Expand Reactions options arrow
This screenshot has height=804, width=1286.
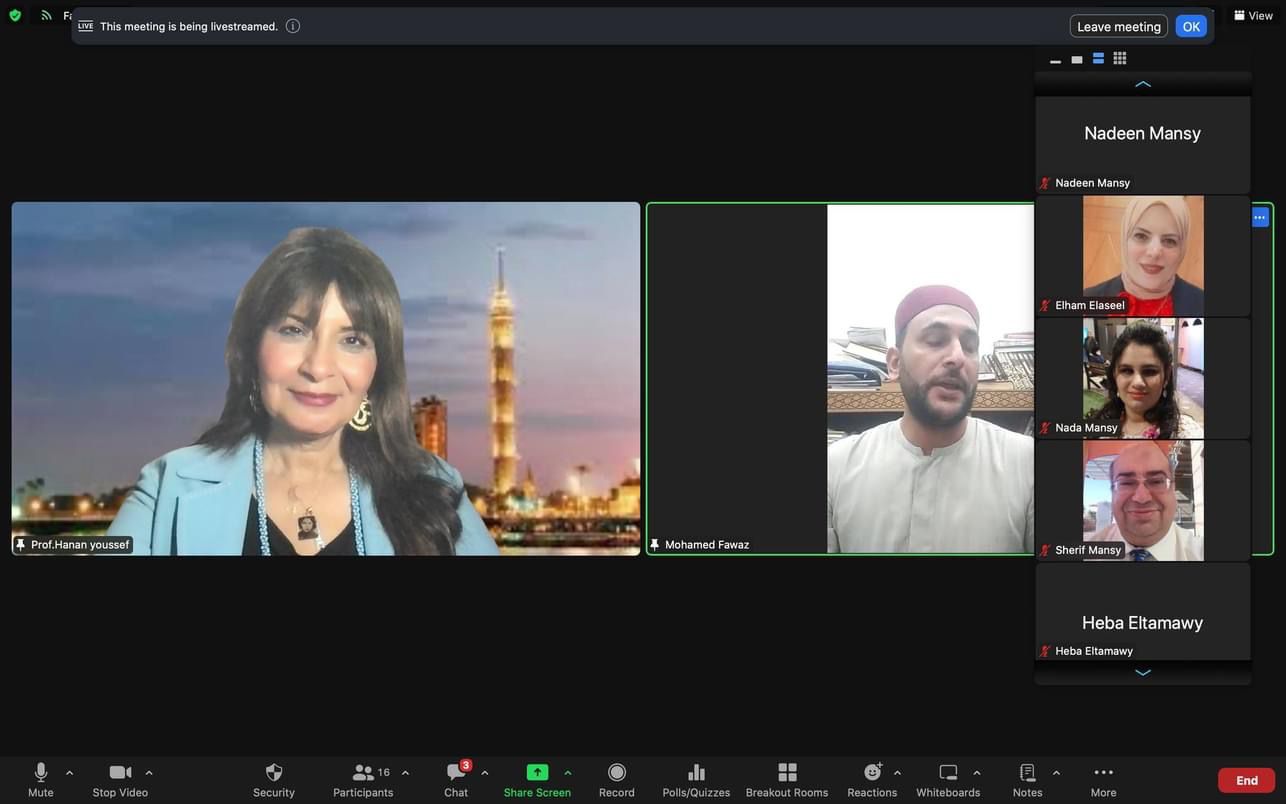tap(897, 773)
